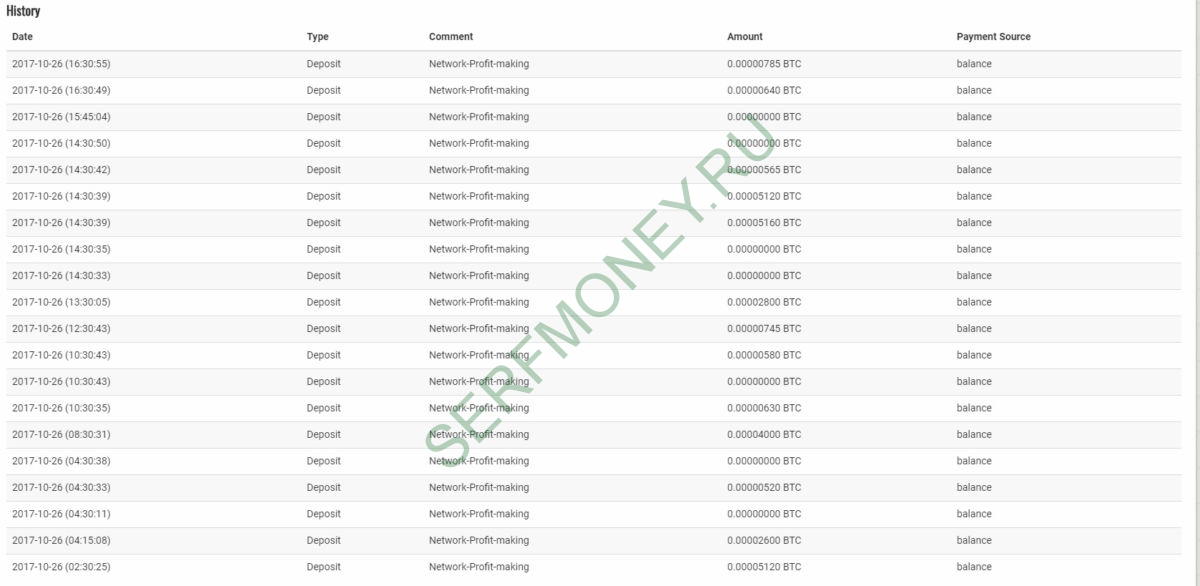Select the 0.00000580 BTC amount cell
The width and height of the screenshot is (1200, 586).
coord(764,355)
